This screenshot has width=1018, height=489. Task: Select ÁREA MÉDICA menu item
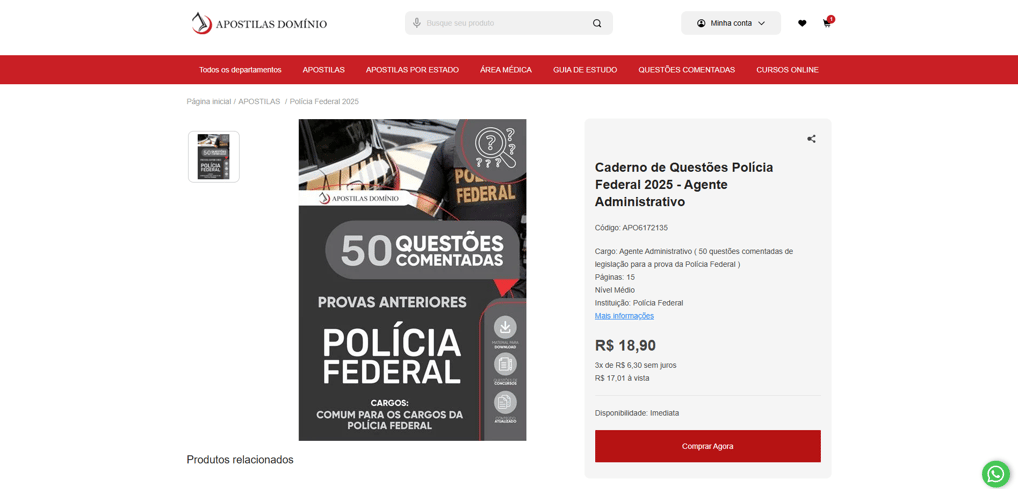(506, 70)
